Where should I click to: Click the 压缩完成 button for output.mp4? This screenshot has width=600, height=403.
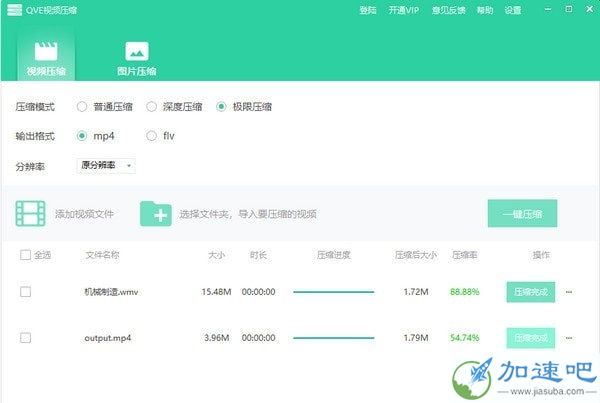tap(531, 338)
